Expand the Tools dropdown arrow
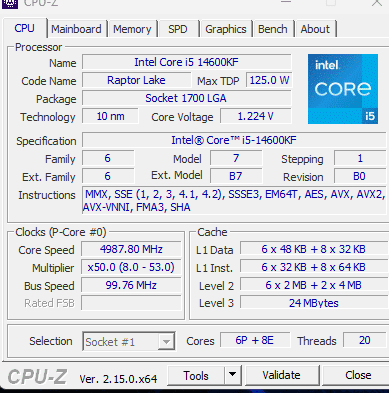The height and width of the screenshot is (393, 389). click(233, 376)
